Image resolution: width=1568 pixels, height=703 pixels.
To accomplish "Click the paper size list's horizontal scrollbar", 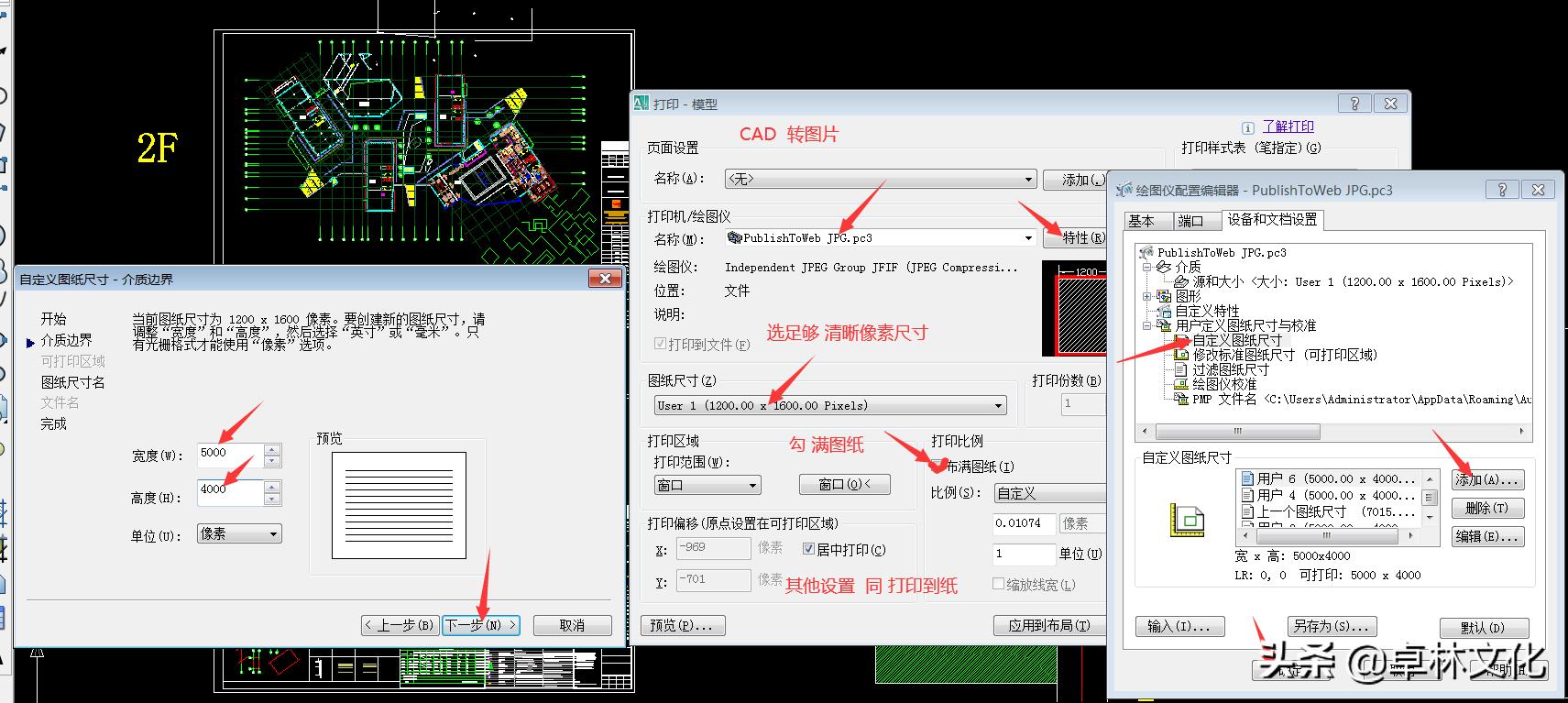I will (1330, 537).
